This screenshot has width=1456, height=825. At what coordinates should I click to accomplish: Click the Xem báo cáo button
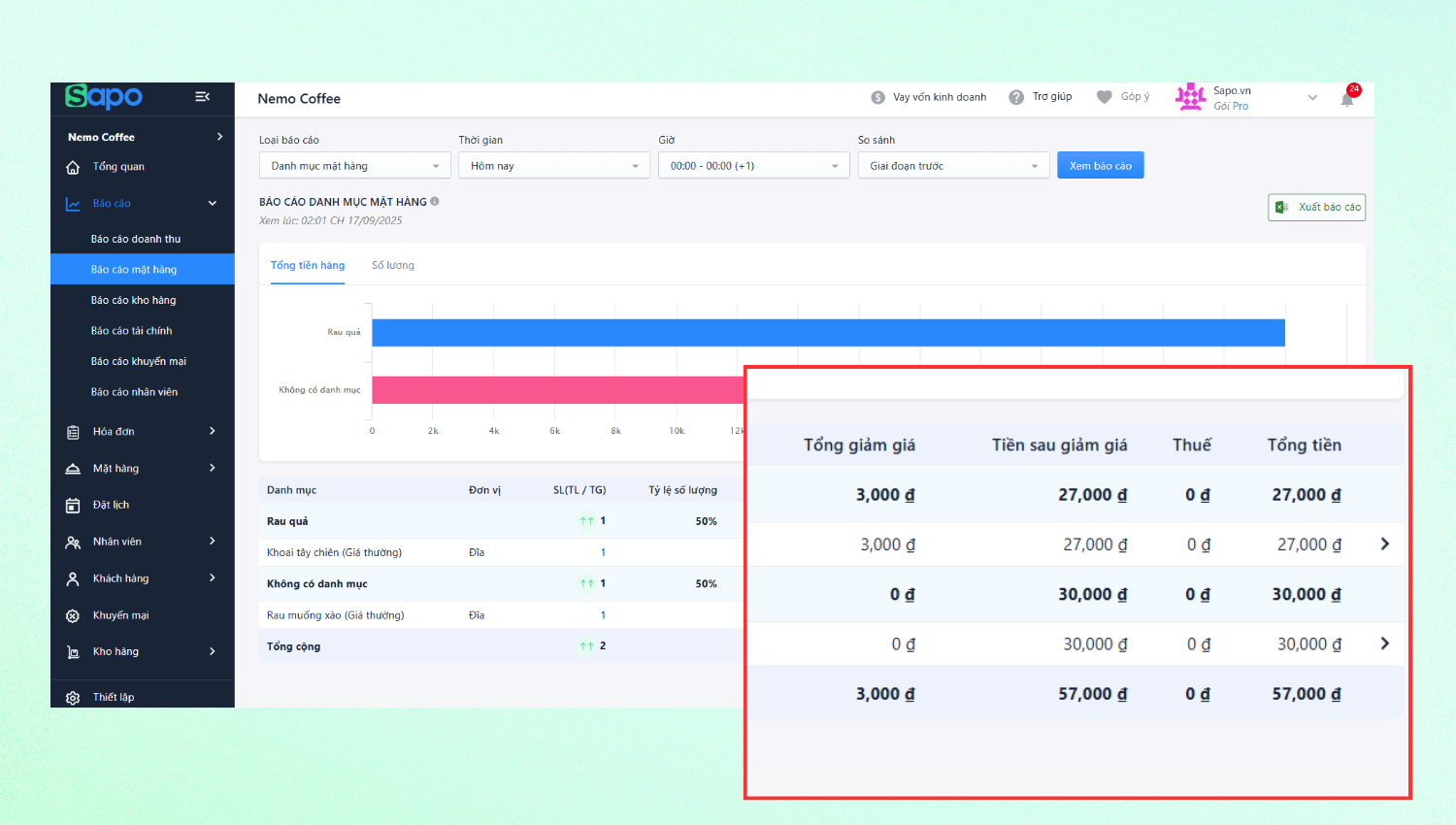point(1100,166)
